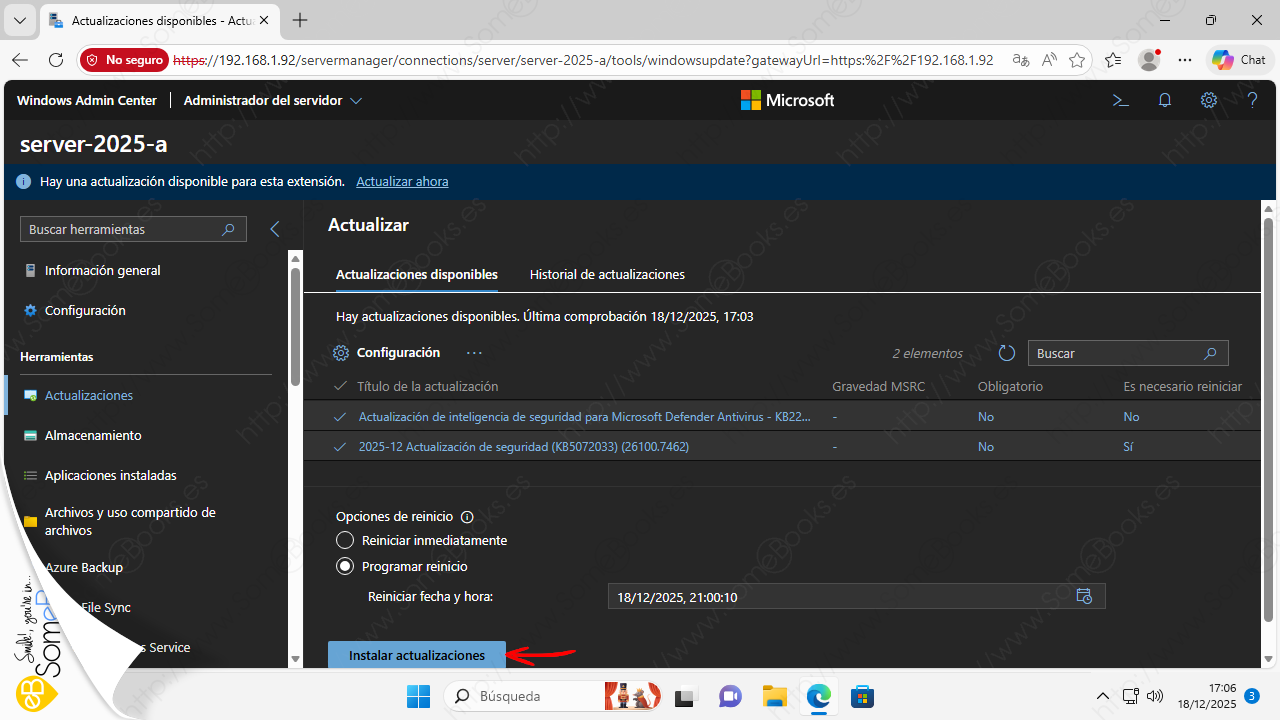1280x720 pixels.
Task: Open Almacenamiento in the tools menu
Action: tap(93, 435)
